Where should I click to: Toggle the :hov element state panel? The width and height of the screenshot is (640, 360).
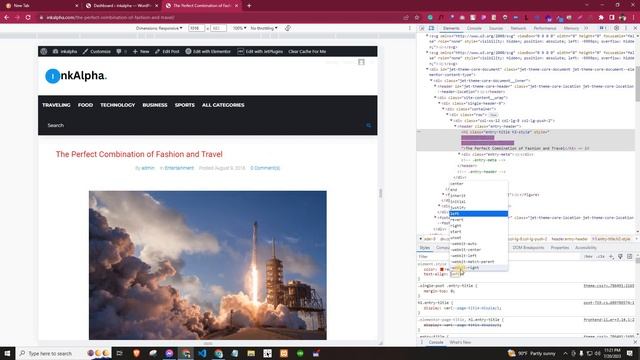(x=588, y=256)
